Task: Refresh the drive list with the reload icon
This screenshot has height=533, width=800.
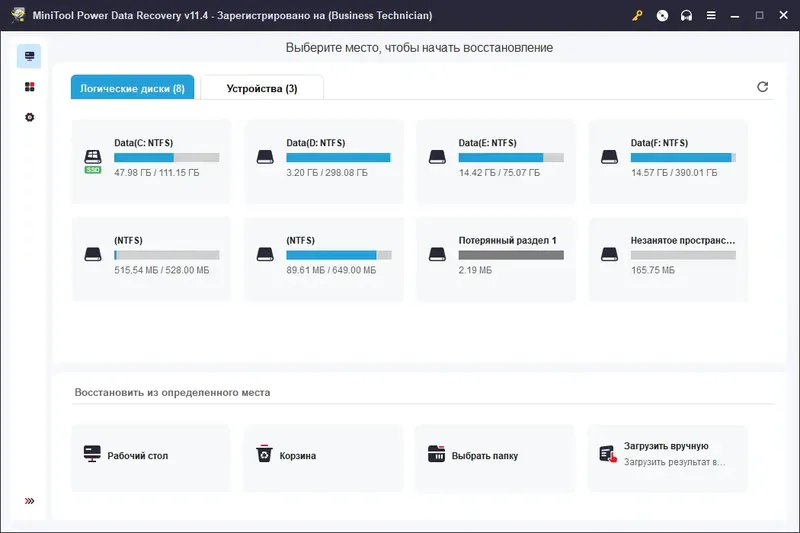Action: click(762, 87)
